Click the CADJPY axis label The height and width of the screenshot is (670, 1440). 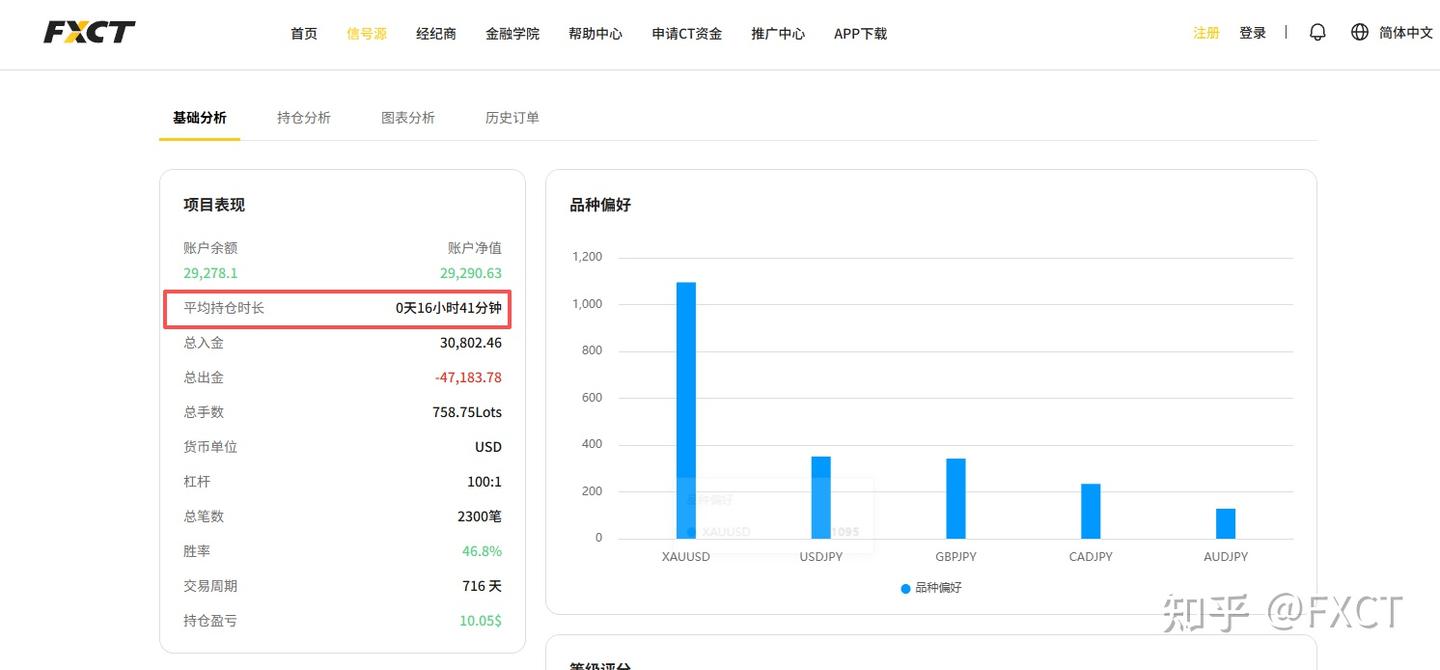1091,557
